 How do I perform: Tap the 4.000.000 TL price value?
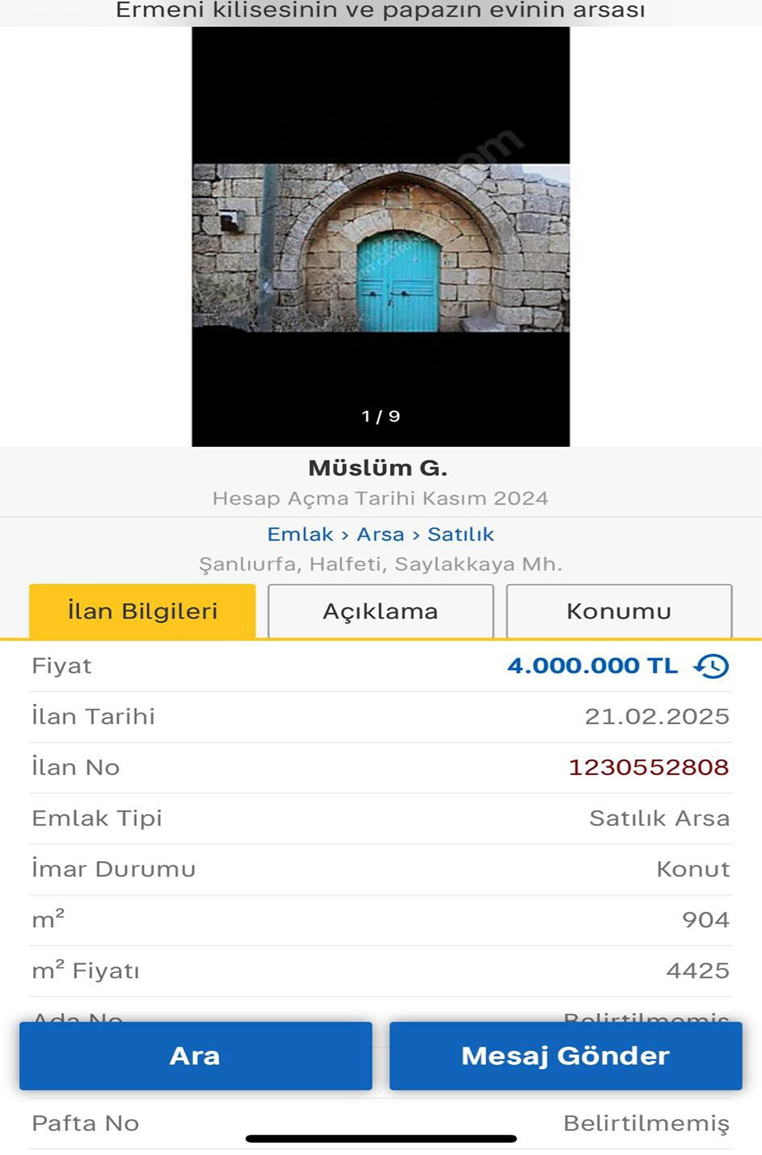[x=592, y=666]
